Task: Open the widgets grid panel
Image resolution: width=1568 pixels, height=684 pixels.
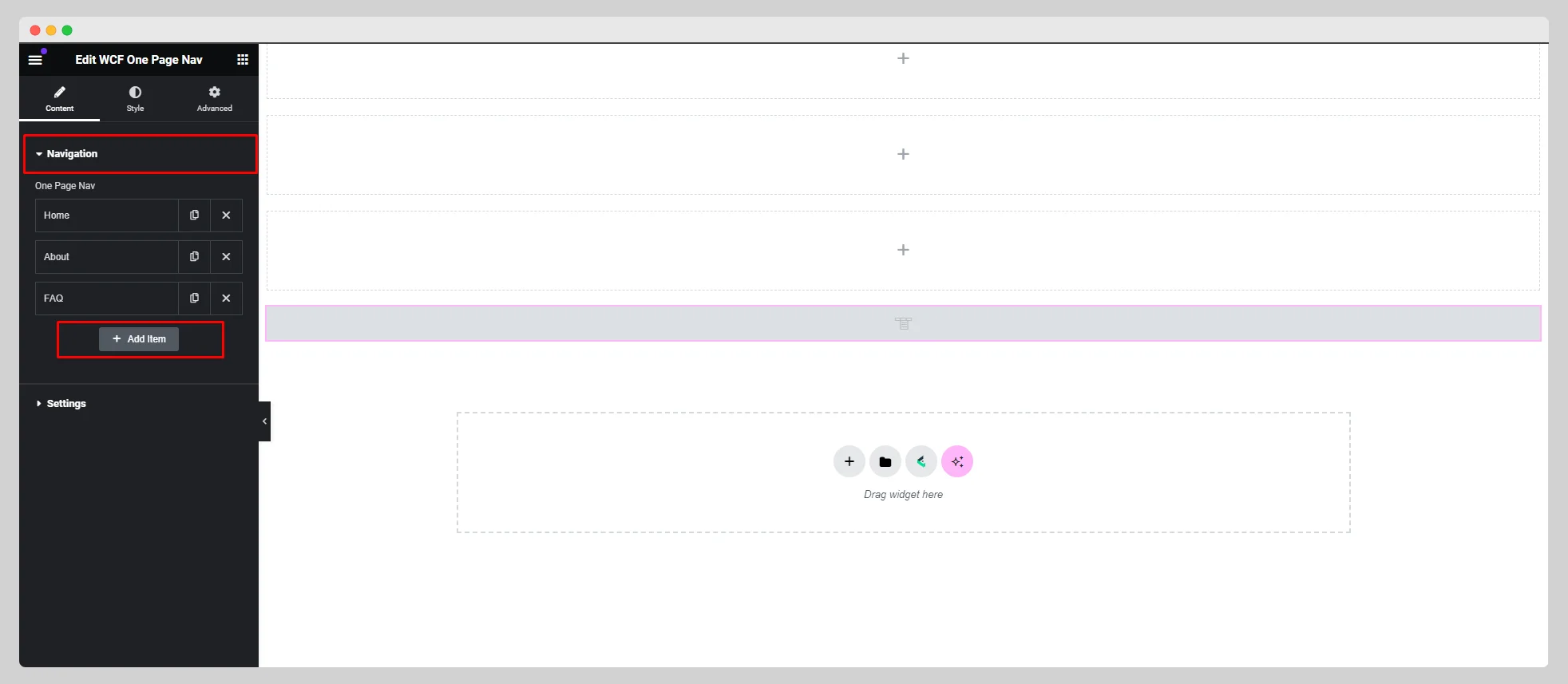Action: tap(243, 60)
